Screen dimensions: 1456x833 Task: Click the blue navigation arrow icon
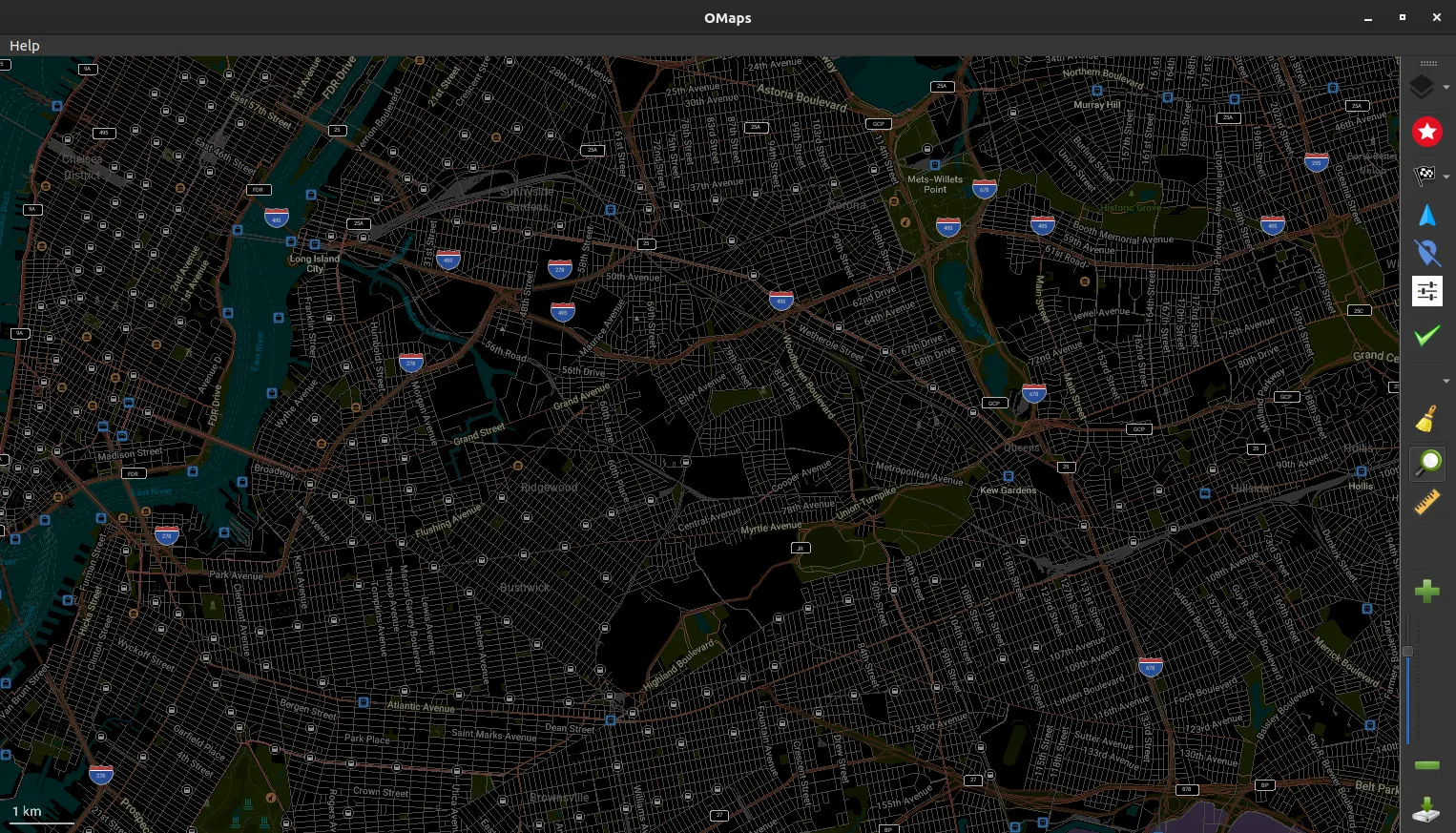coord(1427,216)
